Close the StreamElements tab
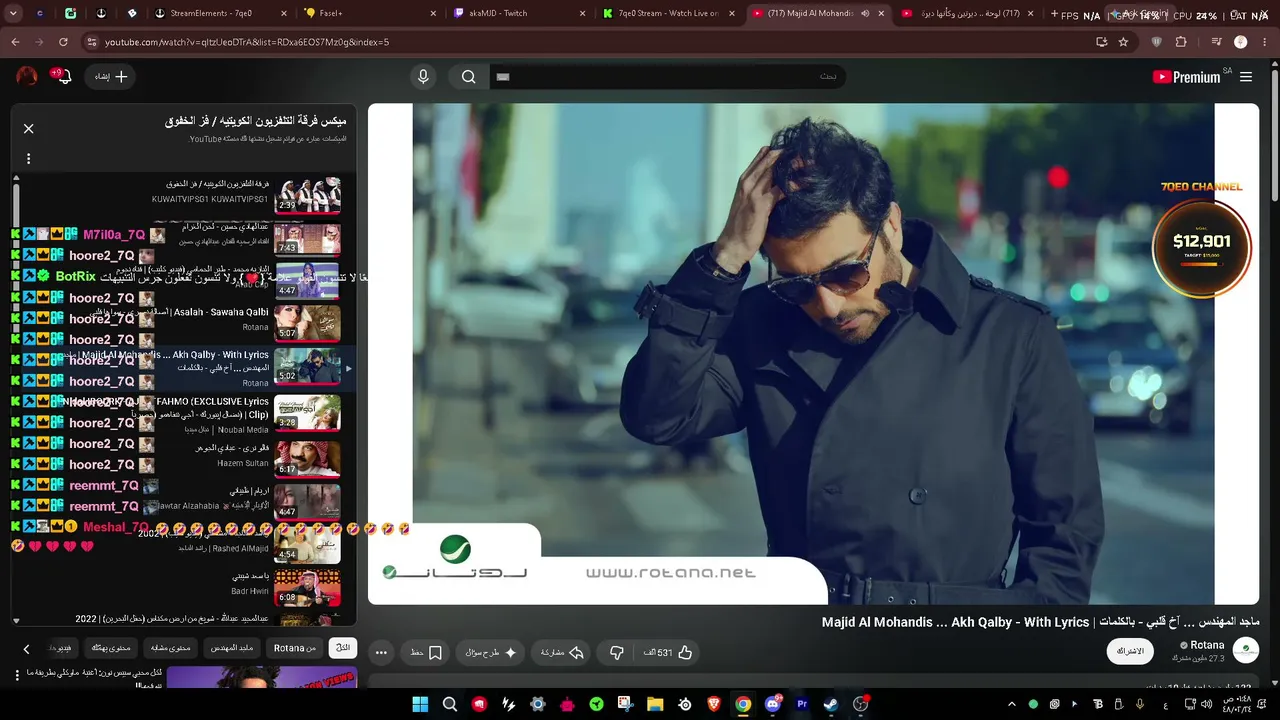Image resolution: width=1280 pixels, height=720 pixels. 284,13
